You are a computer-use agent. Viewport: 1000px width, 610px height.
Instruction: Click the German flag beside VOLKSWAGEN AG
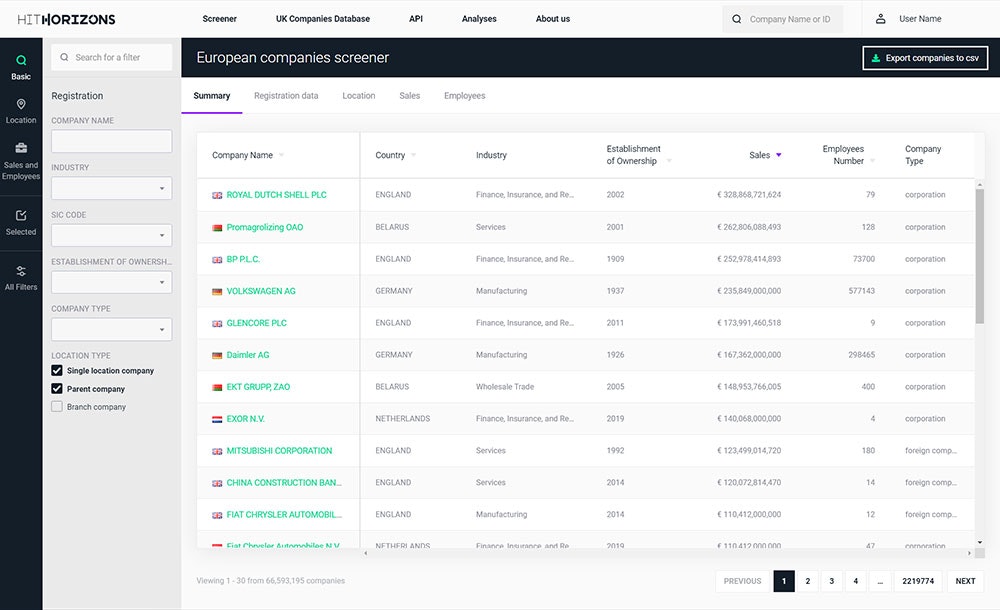(x=217, y=291)
